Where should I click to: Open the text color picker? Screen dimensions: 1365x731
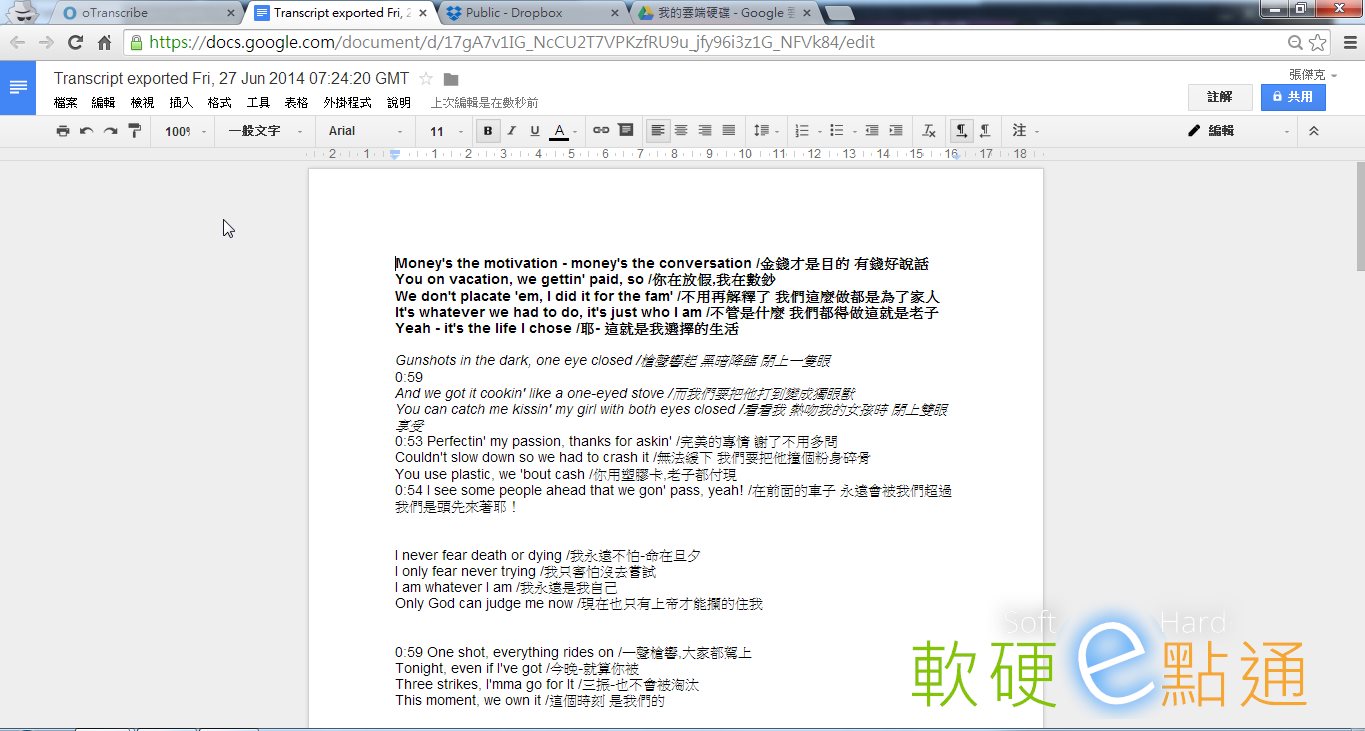559,131
